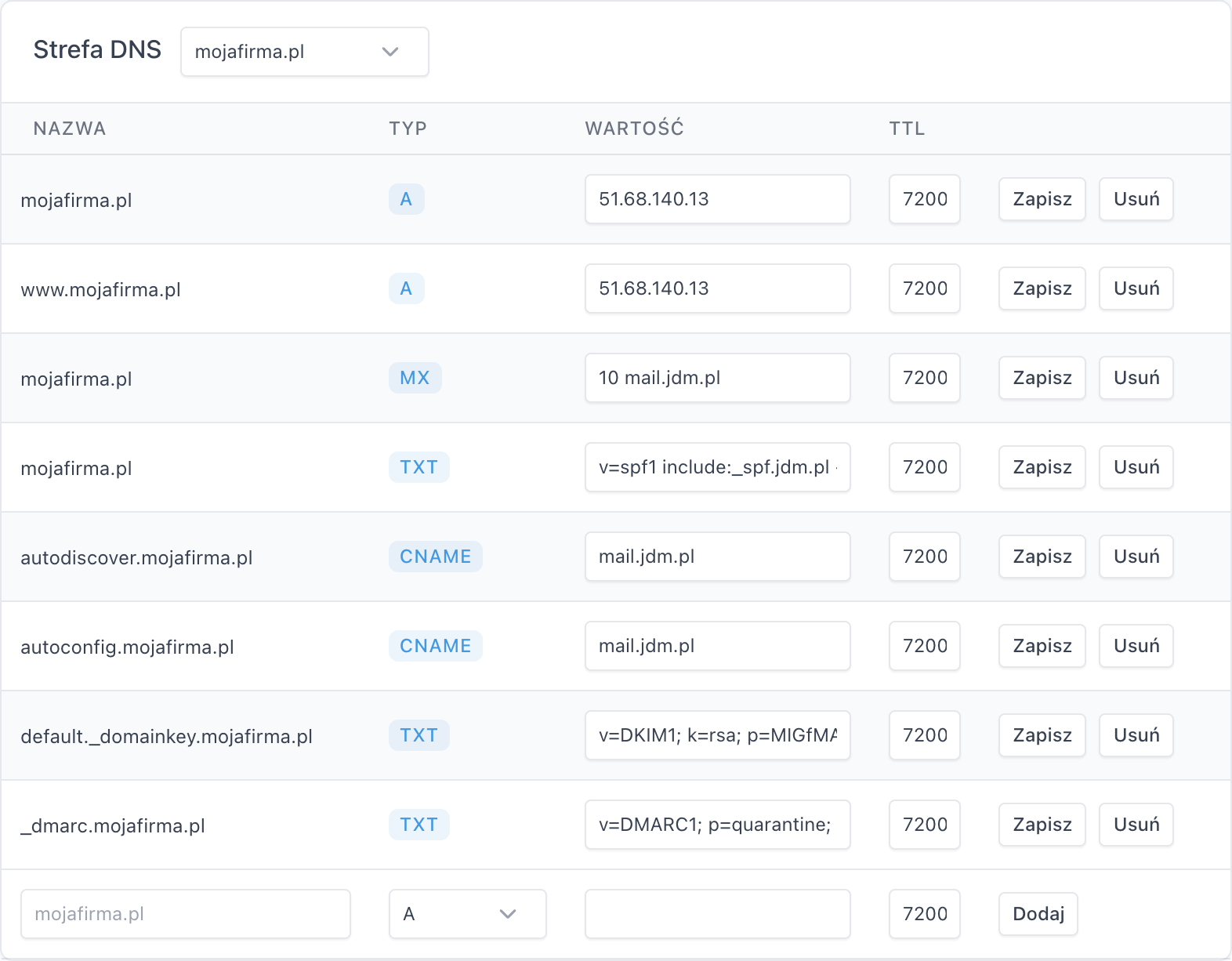
Task: Focus the new record name field
Action: point(185,914)
